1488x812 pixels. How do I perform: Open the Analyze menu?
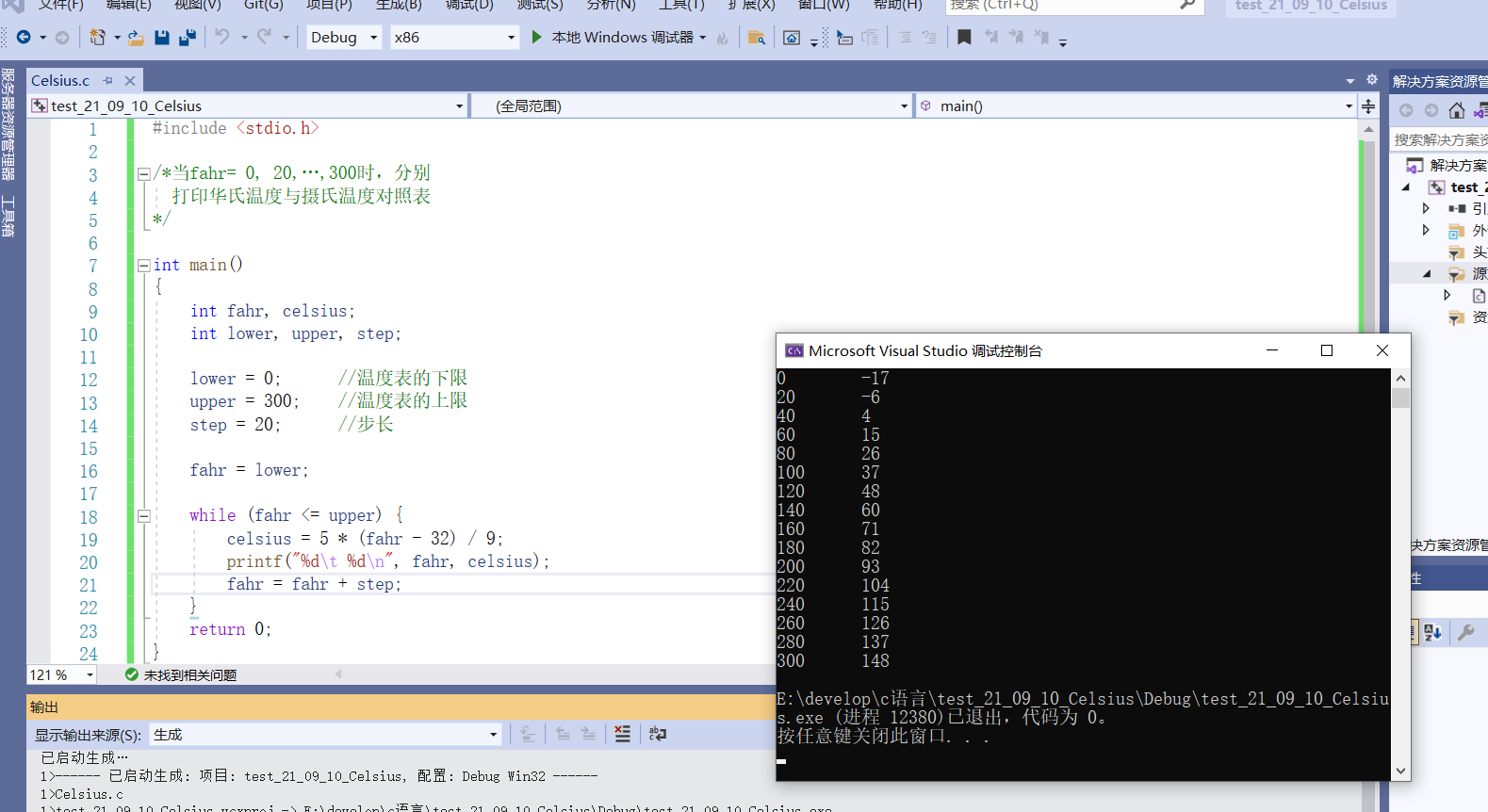pyautogui.click(x=611, y=5)
